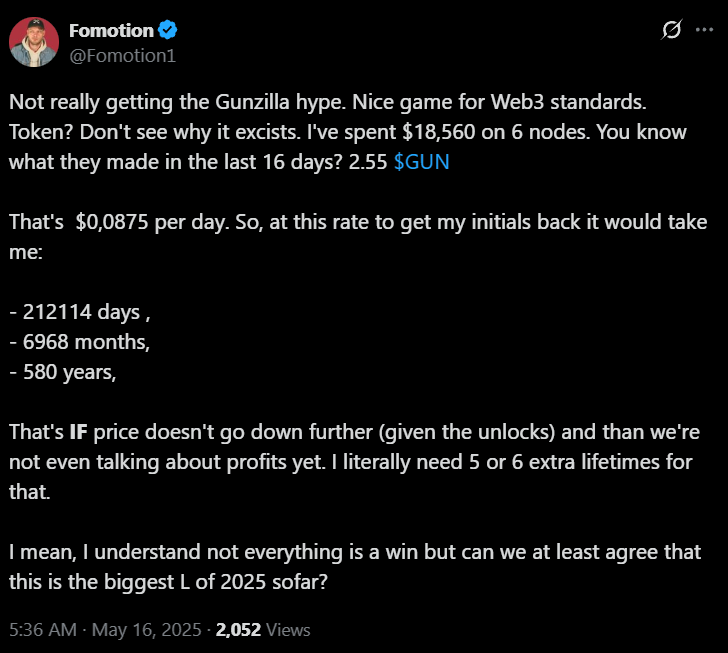
Task: Click the line reading 580 years
Action: 63,372
